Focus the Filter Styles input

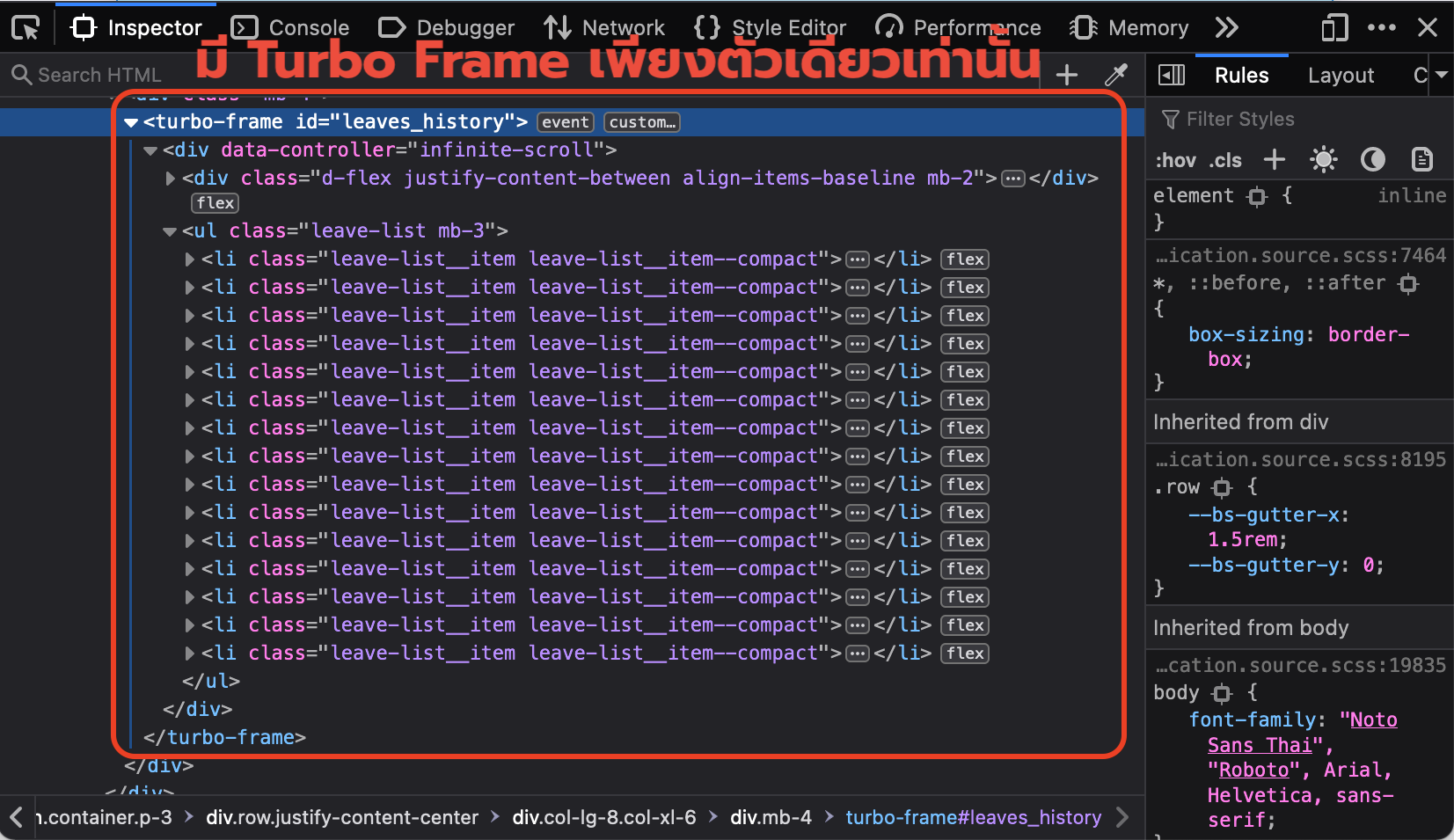coord(1300,119)
